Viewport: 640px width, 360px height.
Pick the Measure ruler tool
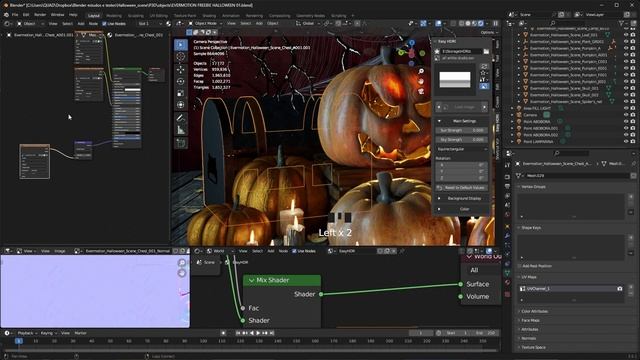[181, 130]
